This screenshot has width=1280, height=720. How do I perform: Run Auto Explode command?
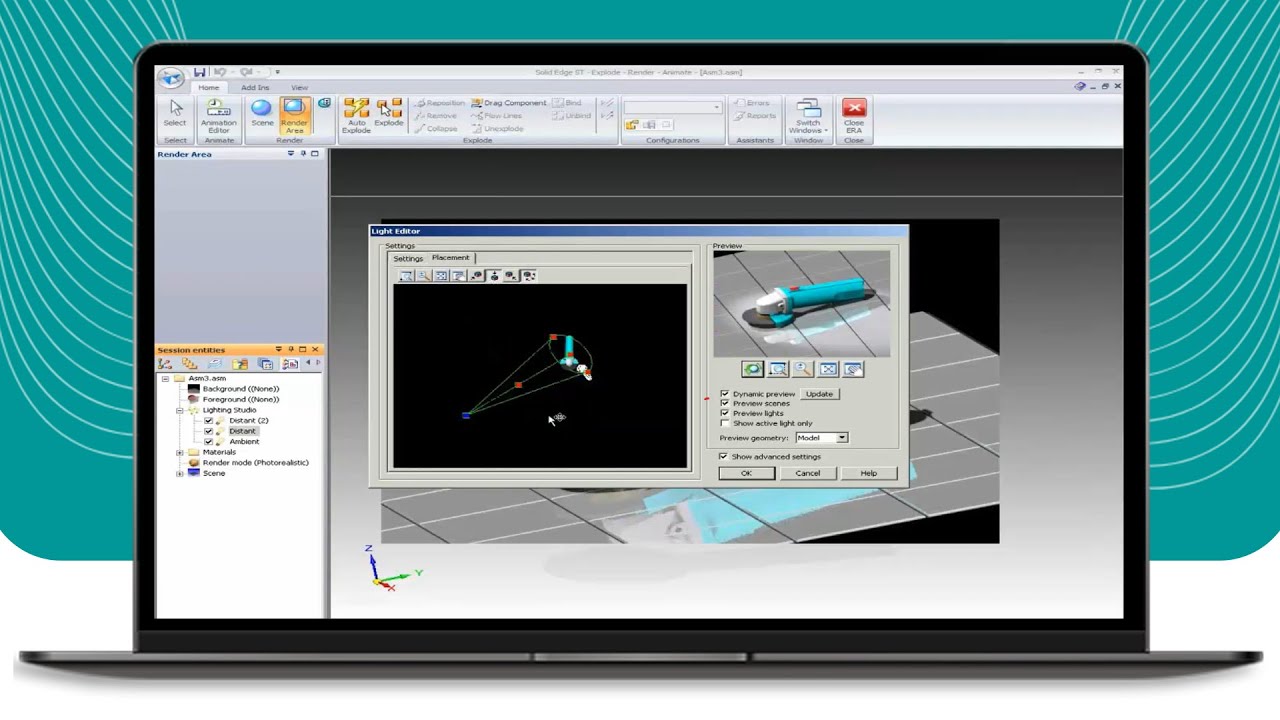(356, 116)
